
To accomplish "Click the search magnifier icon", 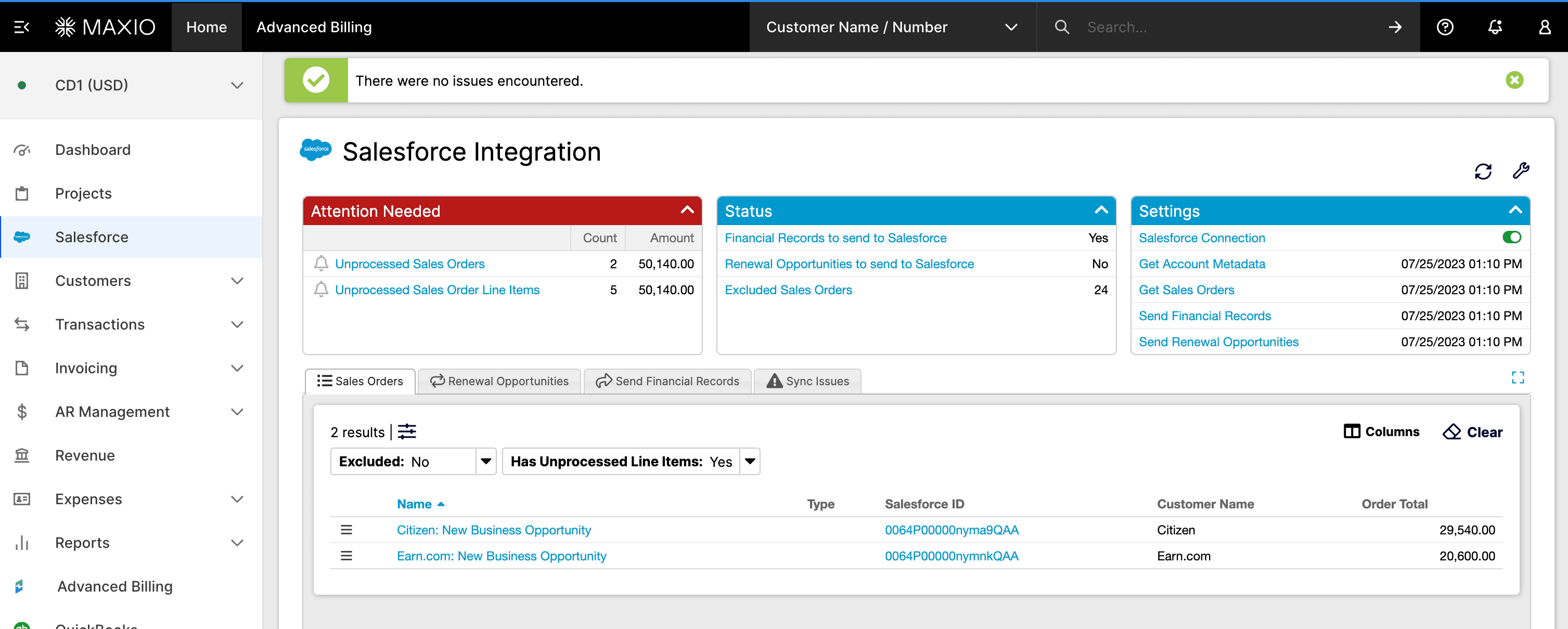I will (x=1062, y=28).
